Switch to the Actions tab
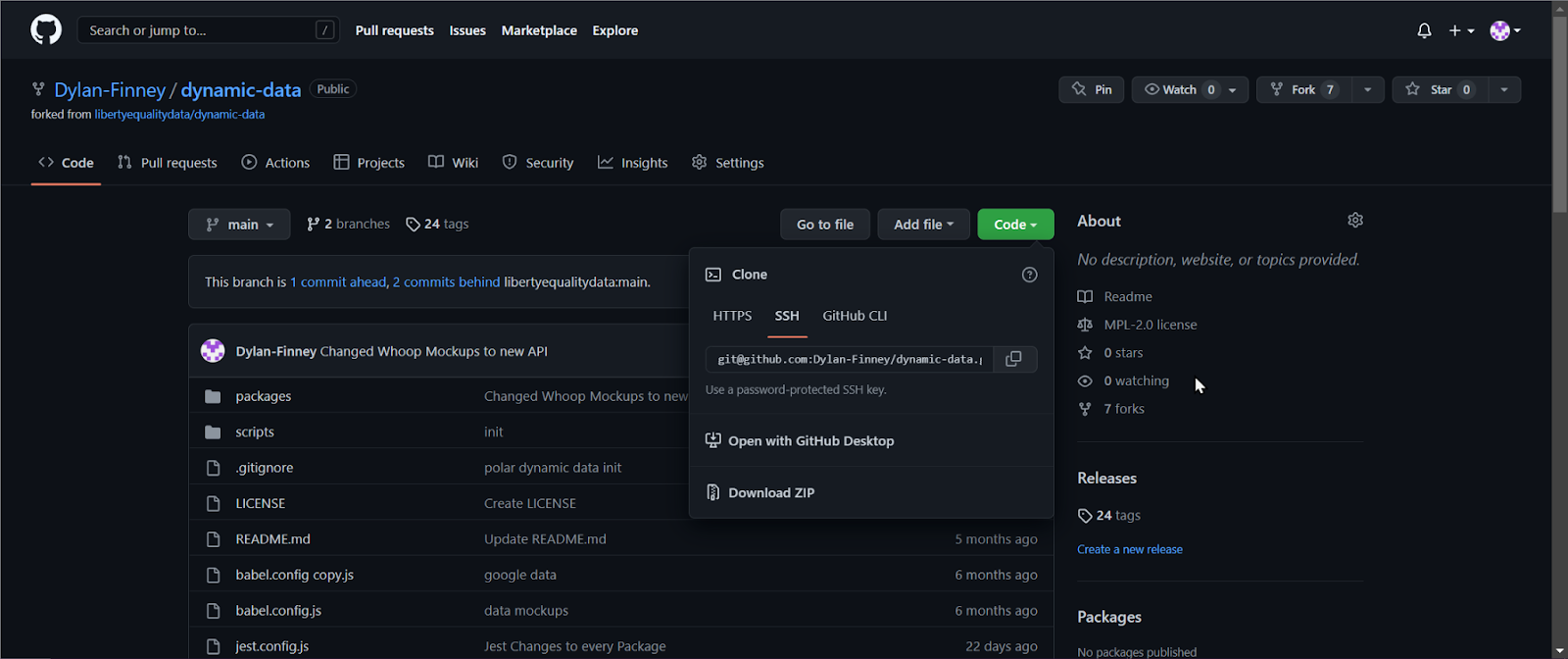Viewport: 1568px width, 659px height. pos(275,163)
